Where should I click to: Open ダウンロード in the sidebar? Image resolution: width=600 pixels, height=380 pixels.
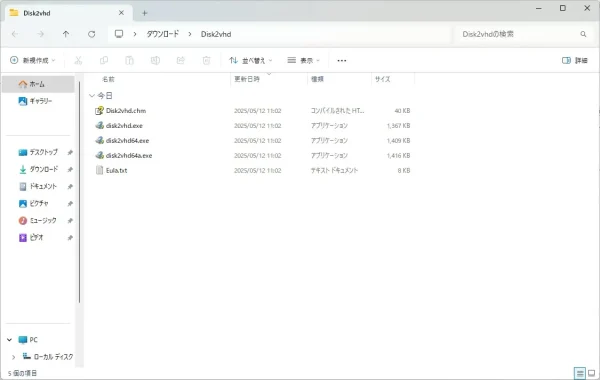click(38, 169)
